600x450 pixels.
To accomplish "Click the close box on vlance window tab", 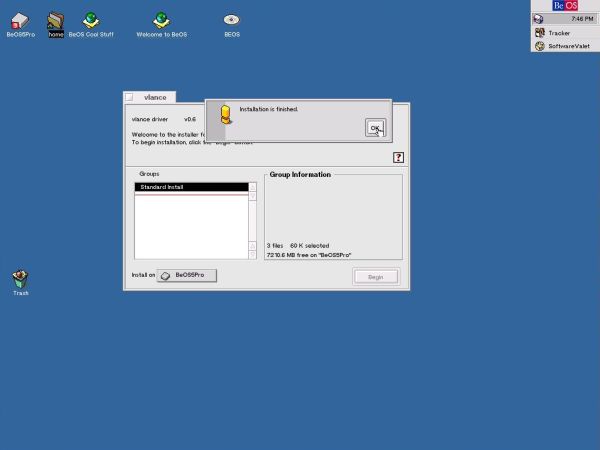I will (129, 97).
